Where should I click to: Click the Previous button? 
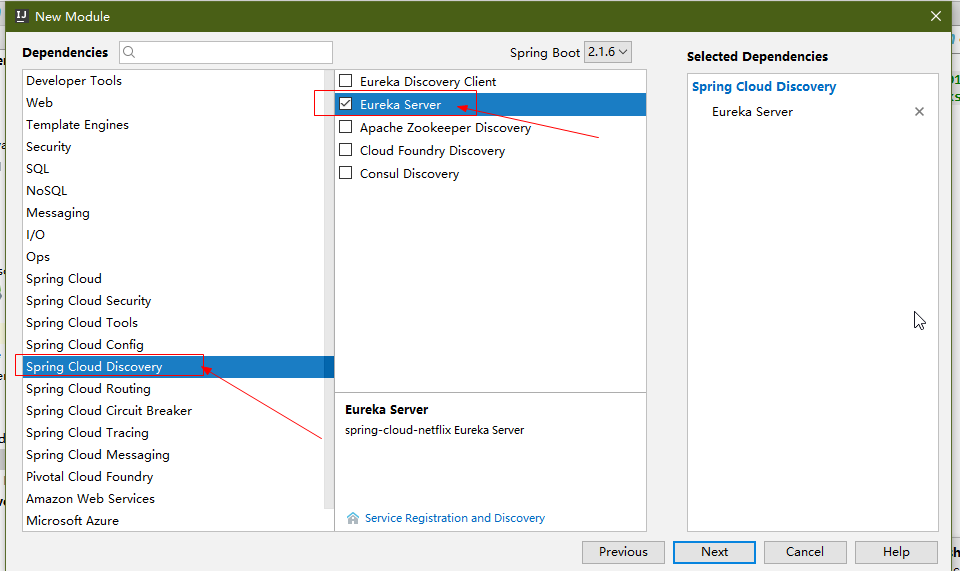pyautogui.click(x=623, y=552)
